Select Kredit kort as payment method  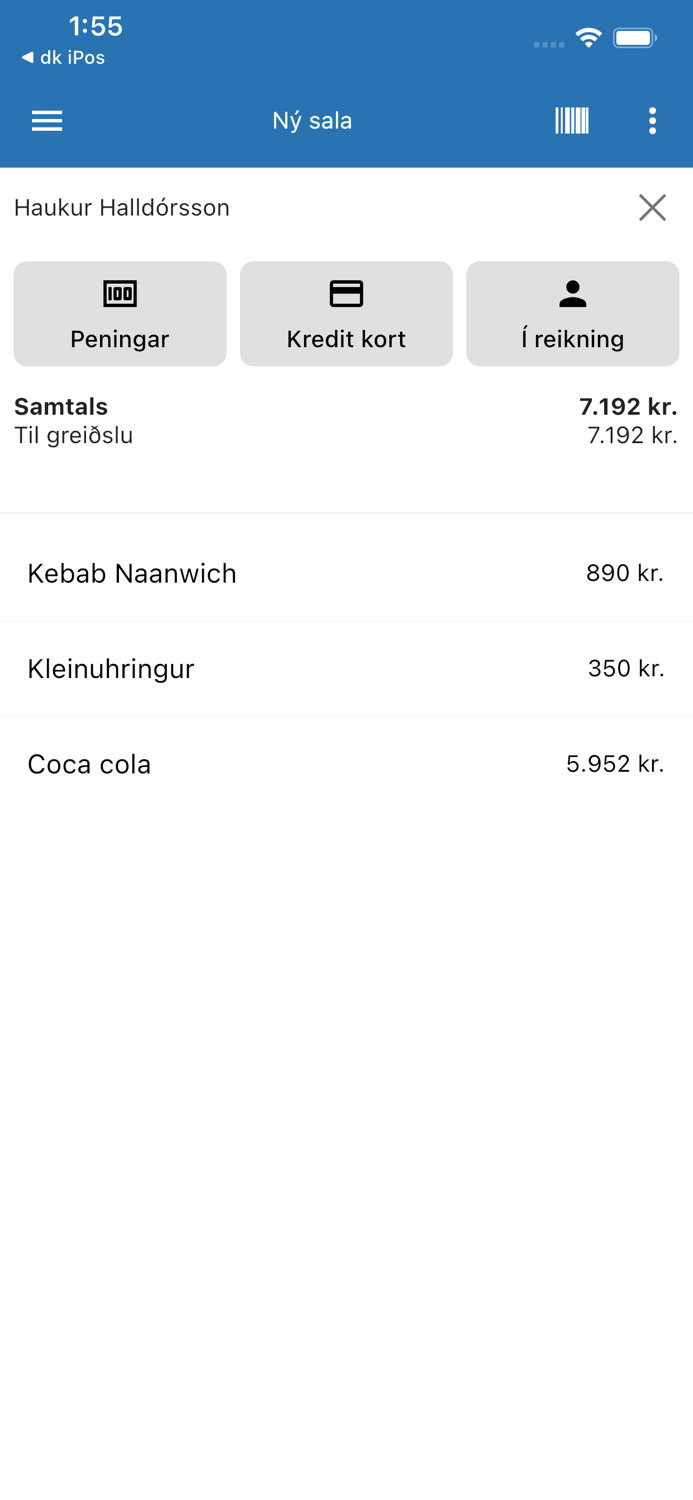coord(346,313)
